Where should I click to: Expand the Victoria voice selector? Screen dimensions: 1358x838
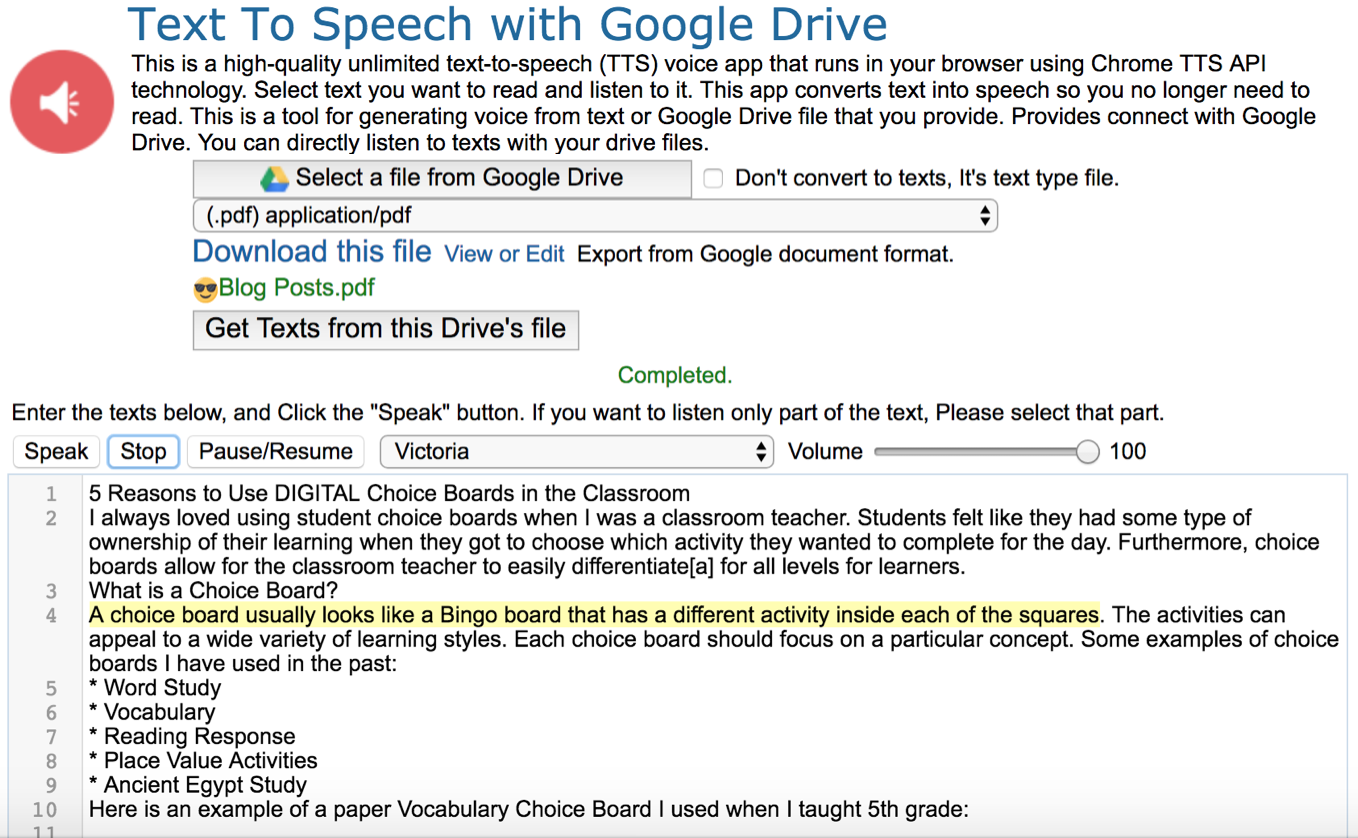[577, 452]
